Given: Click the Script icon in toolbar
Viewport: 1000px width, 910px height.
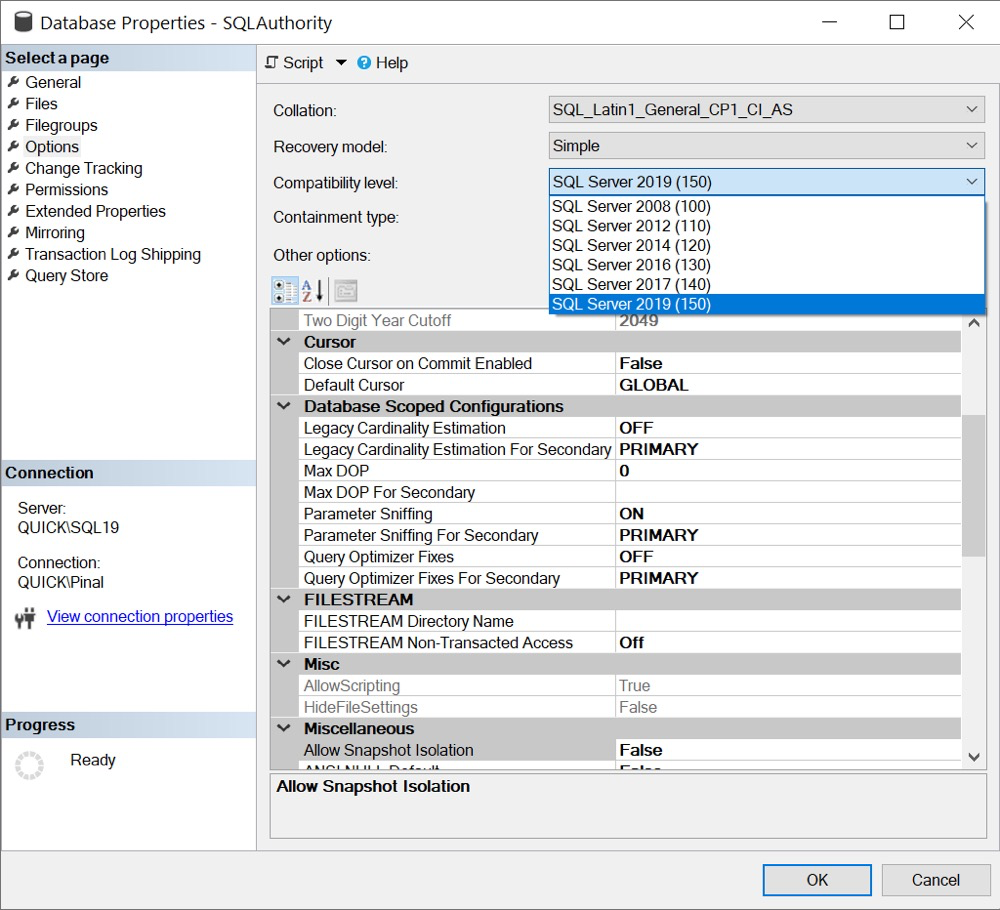Looking at the screenshot, I should [272, 63].
